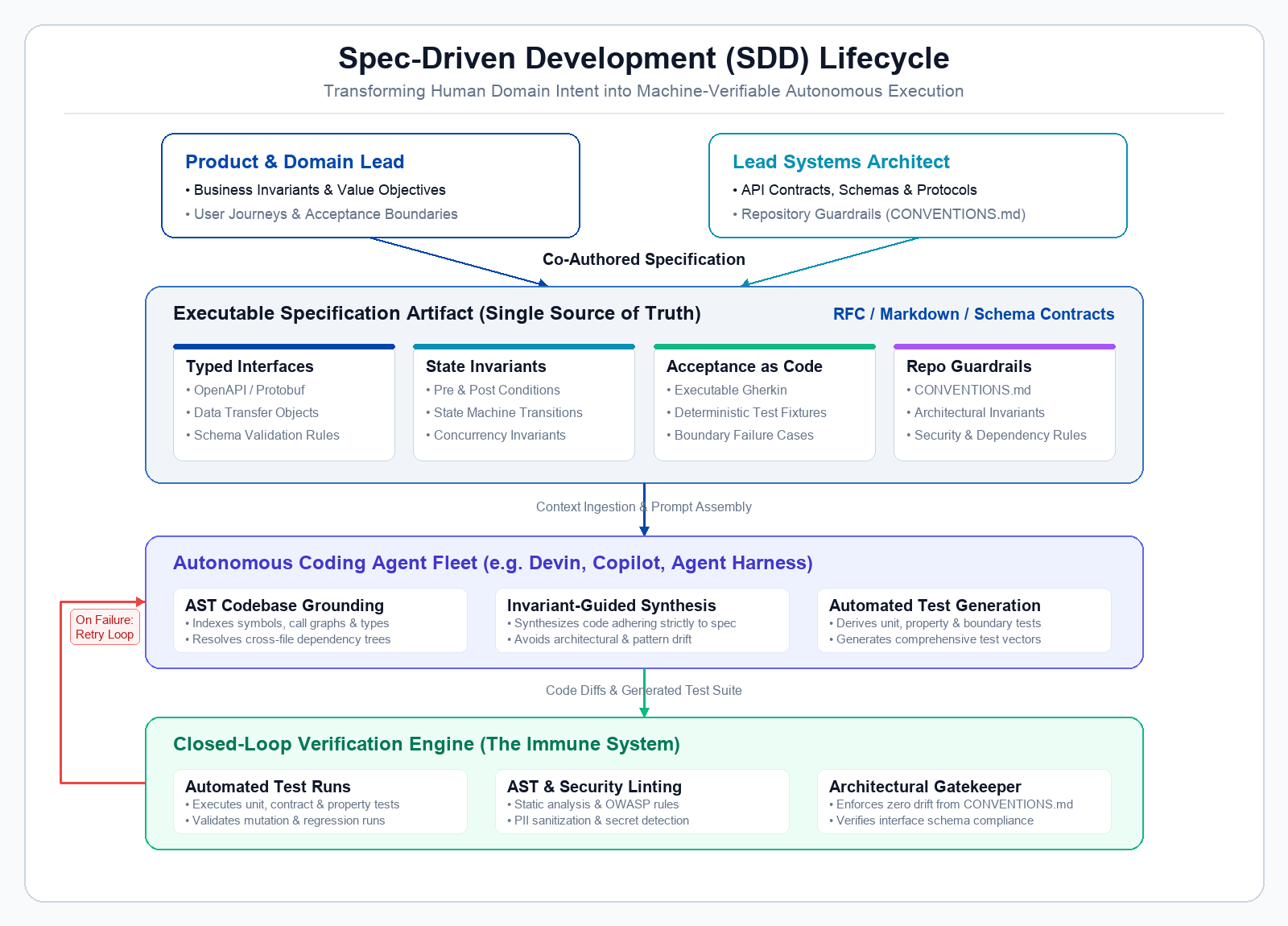Select 'Executable Specification Artifact' section heading
The width and height of the screenshot is (1288, 926).
(x=437, y=313)
